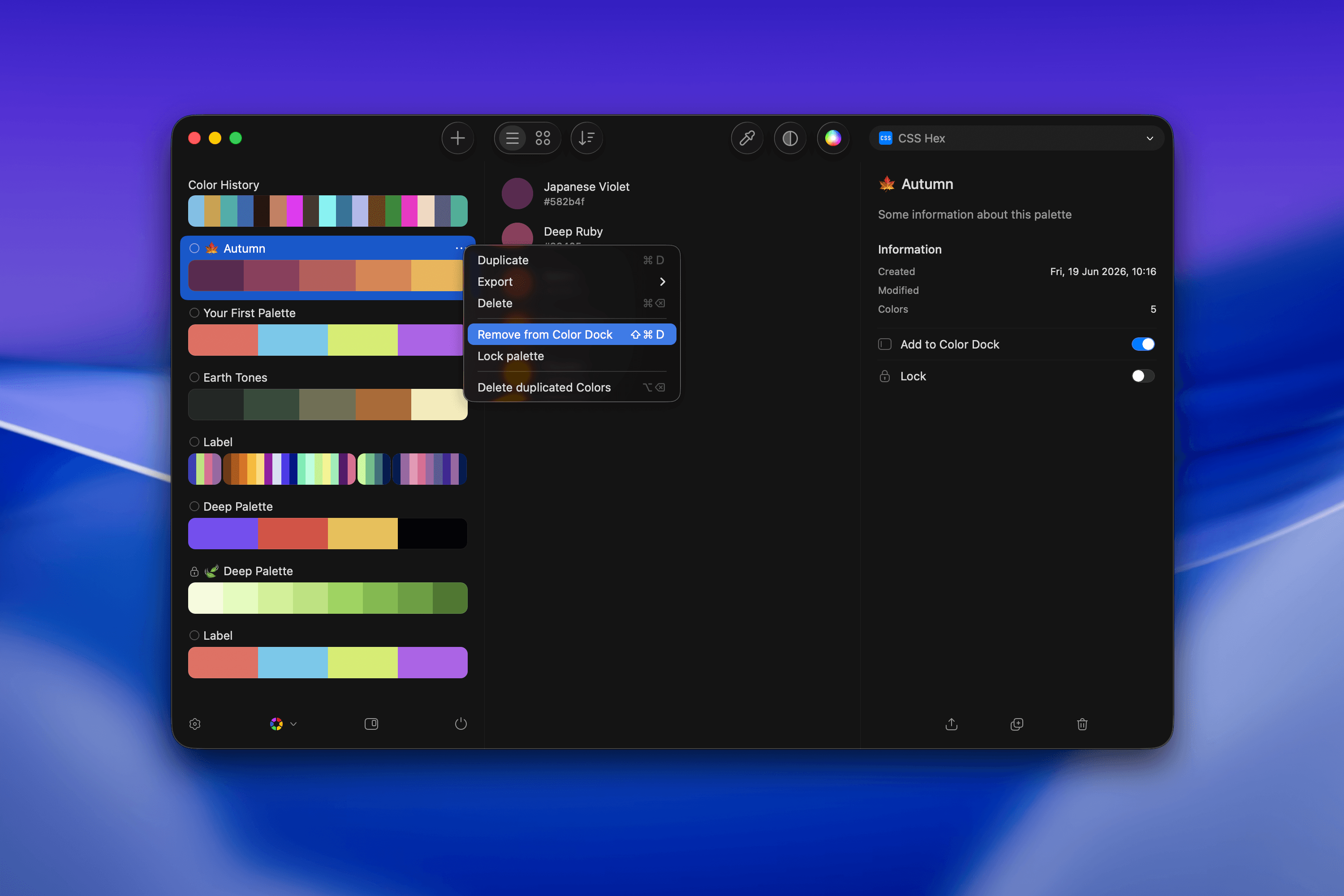Choose Lock palette menu item

572,356
